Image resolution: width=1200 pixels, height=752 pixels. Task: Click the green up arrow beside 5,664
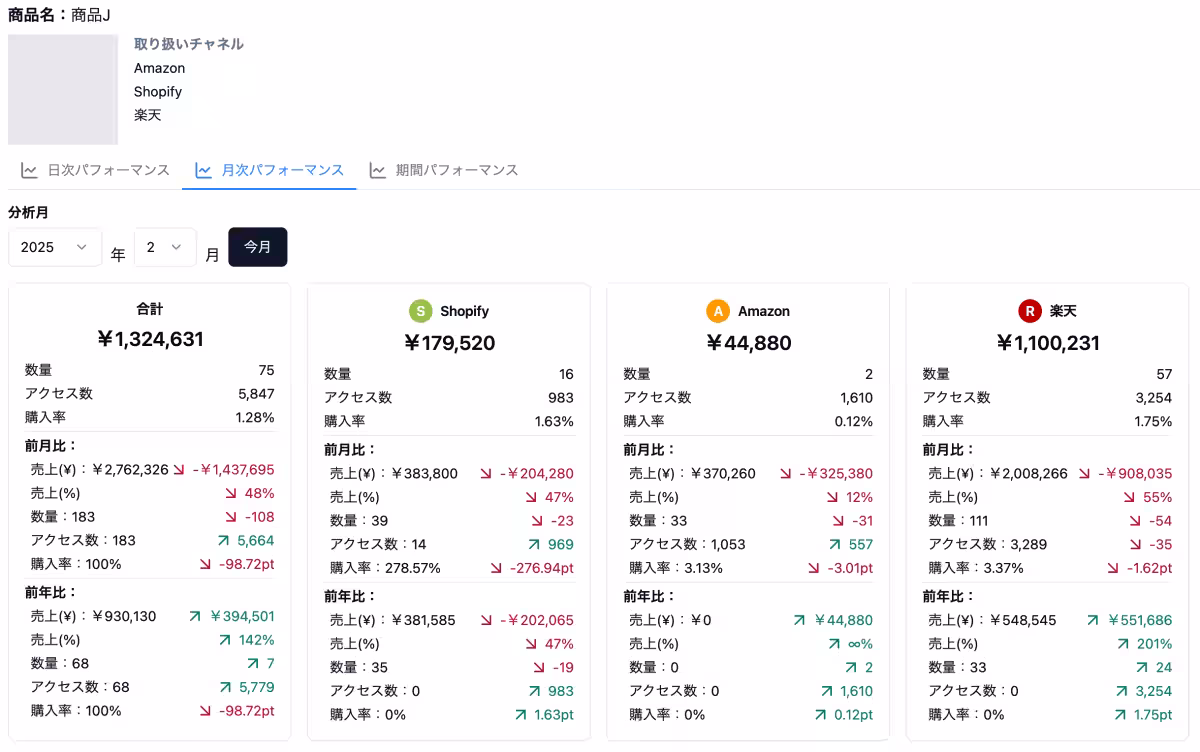(x=222, y=541)
